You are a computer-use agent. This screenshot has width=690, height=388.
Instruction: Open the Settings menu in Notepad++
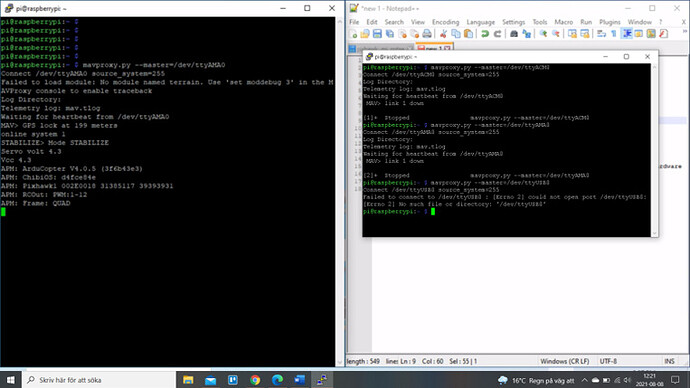514,22
